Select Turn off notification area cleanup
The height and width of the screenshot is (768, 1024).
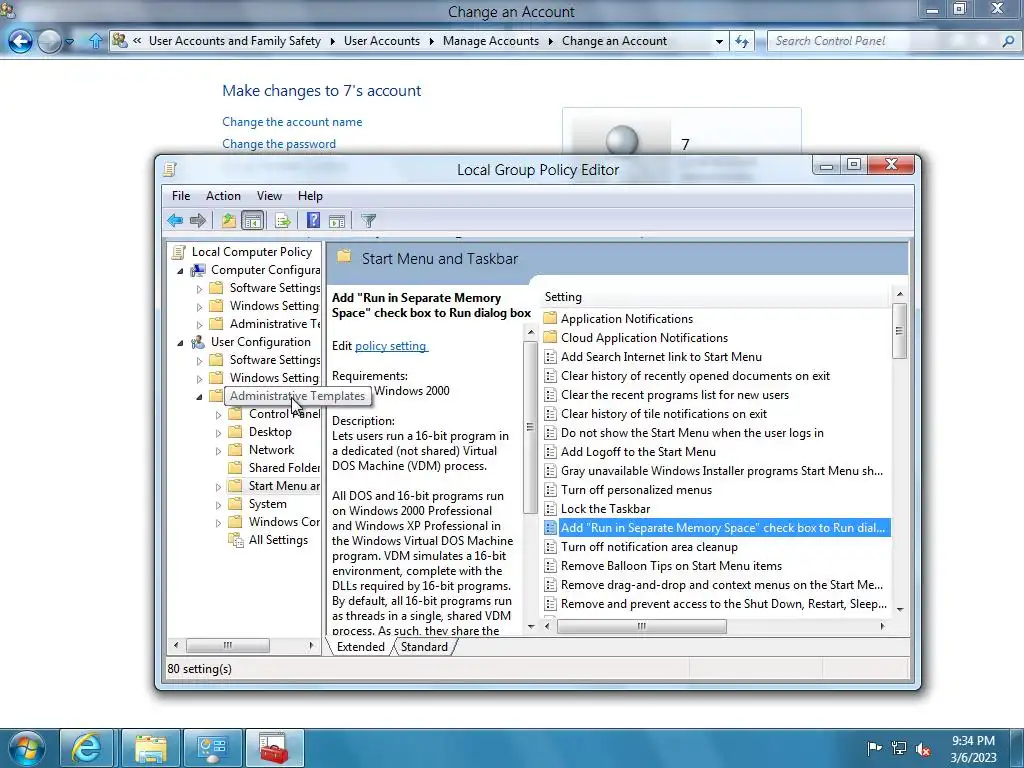[649, 547]
